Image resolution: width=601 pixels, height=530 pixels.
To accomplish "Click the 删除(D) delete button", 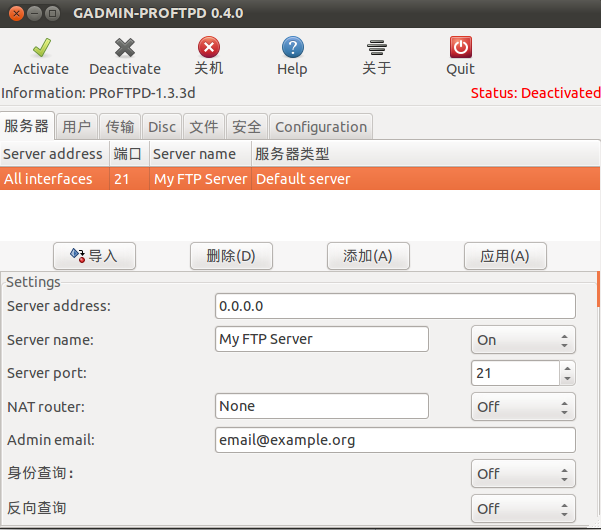I will 231,256.
